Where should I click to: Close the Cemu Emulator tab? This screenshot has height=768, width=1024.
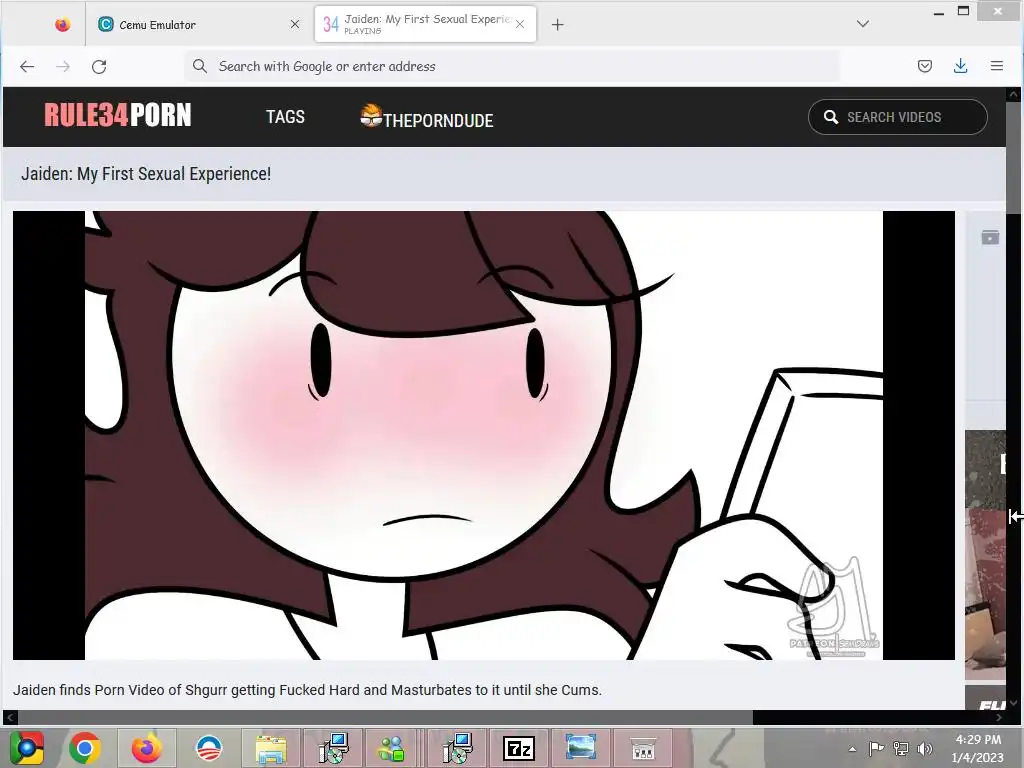(x=295, y=24)
